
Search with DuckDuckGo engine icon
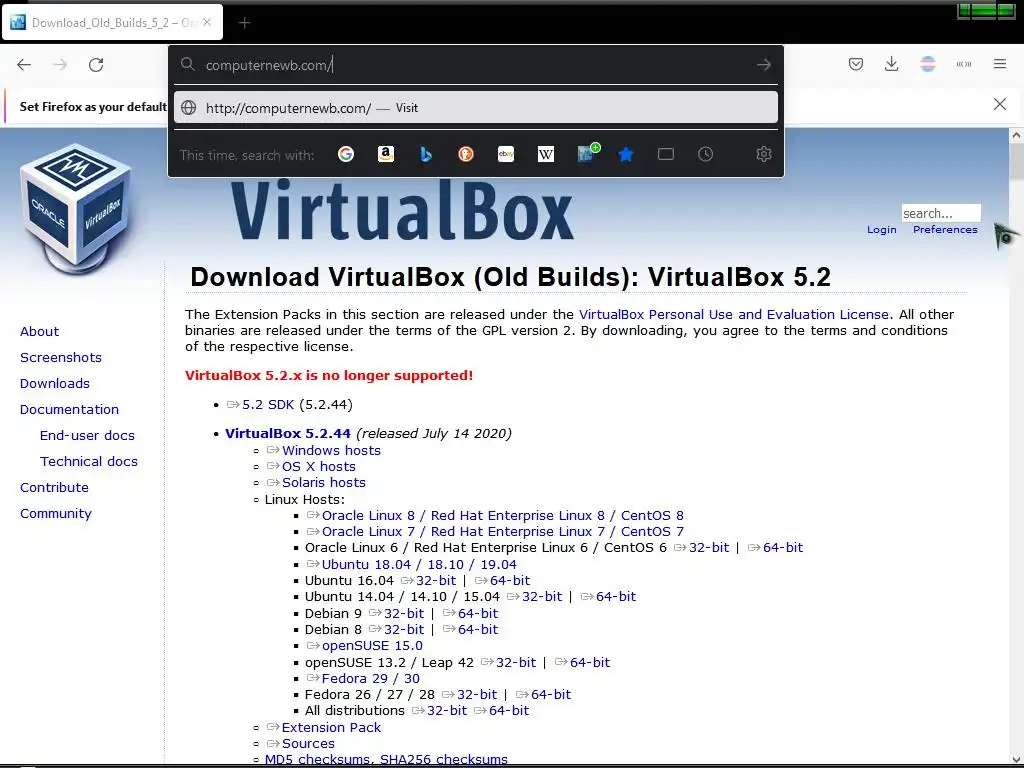(466, 154)
